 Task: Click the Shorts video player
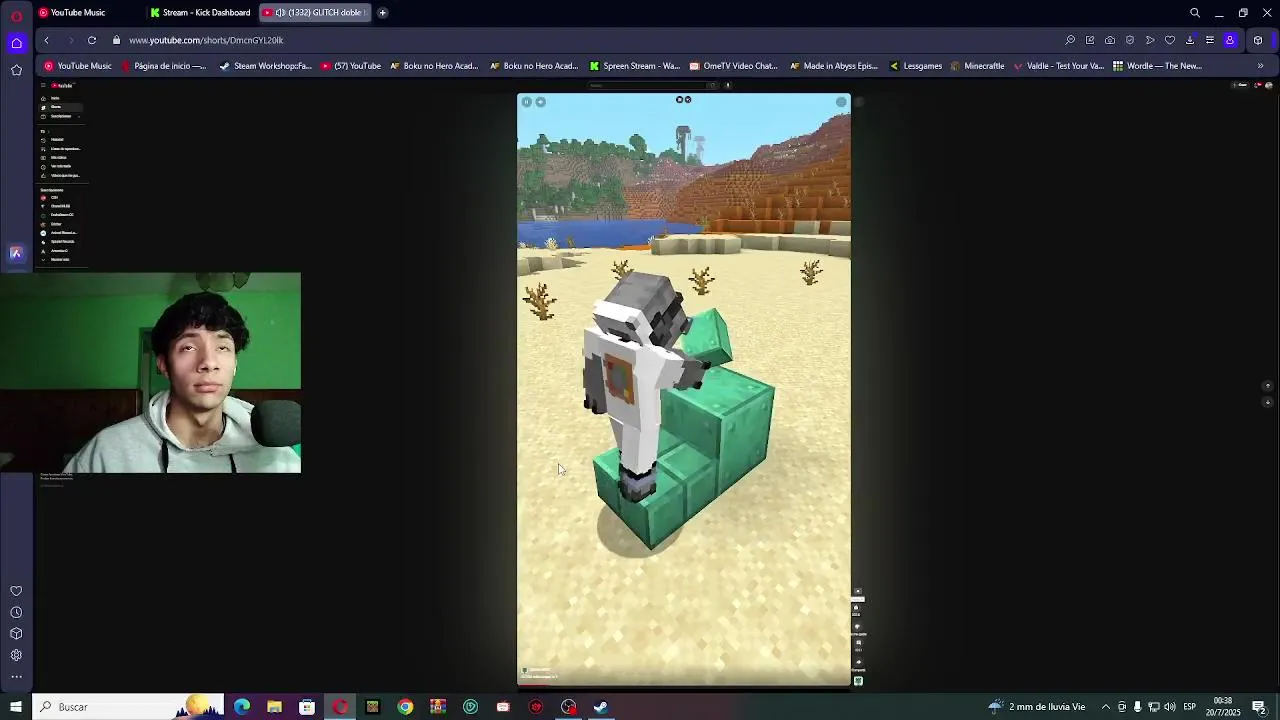684,389
